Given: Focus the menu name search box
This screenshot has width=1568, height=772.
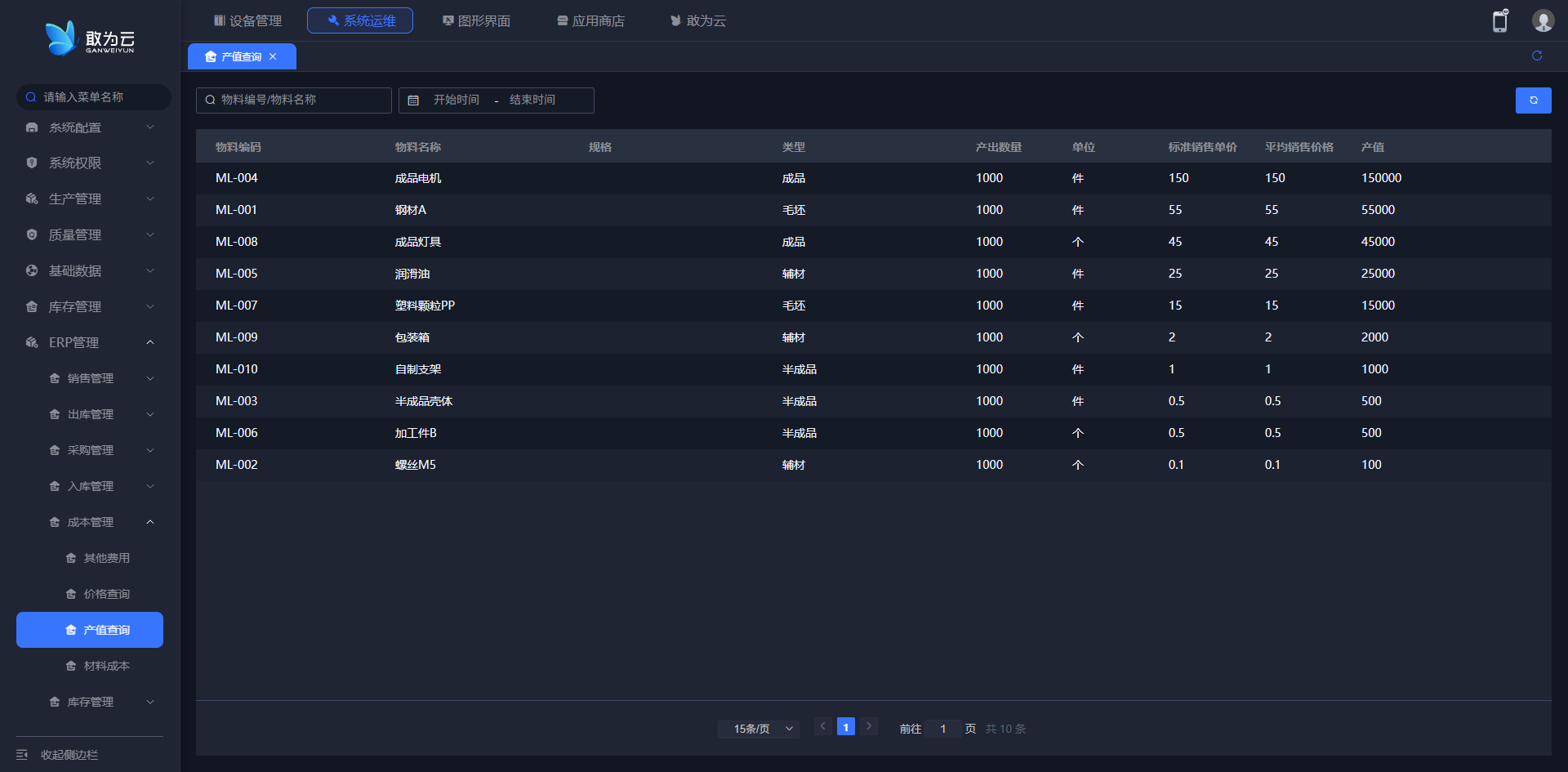Looking at the screenshot, I should tap(94, 97).
